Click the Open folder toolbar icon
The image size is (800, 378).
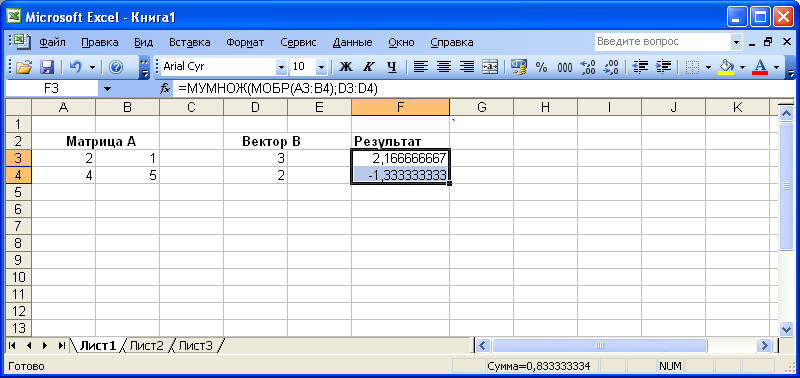pyautogui.click(x=24, y=67)
